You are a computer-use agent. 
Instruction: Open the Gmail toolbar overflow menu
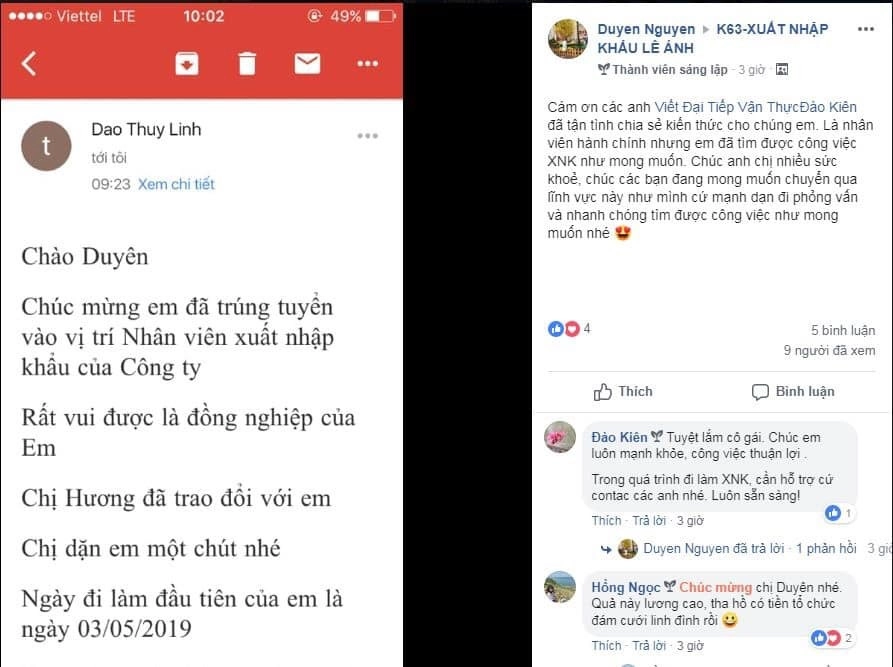point(367,63)
